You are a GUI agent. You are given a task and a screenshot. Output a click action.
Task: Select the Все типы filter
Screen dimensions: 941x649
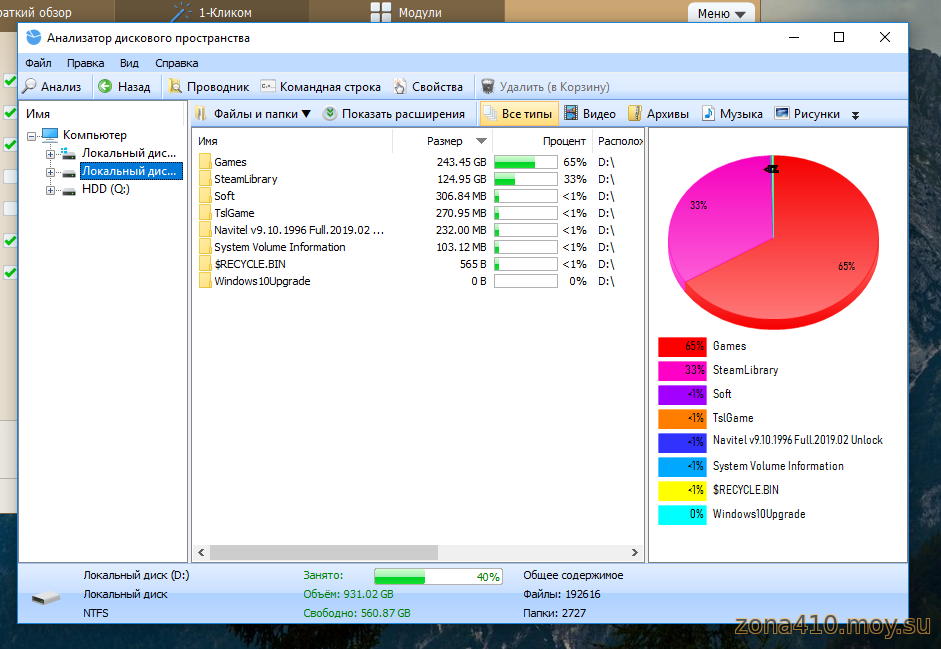(x=517, y=114)
